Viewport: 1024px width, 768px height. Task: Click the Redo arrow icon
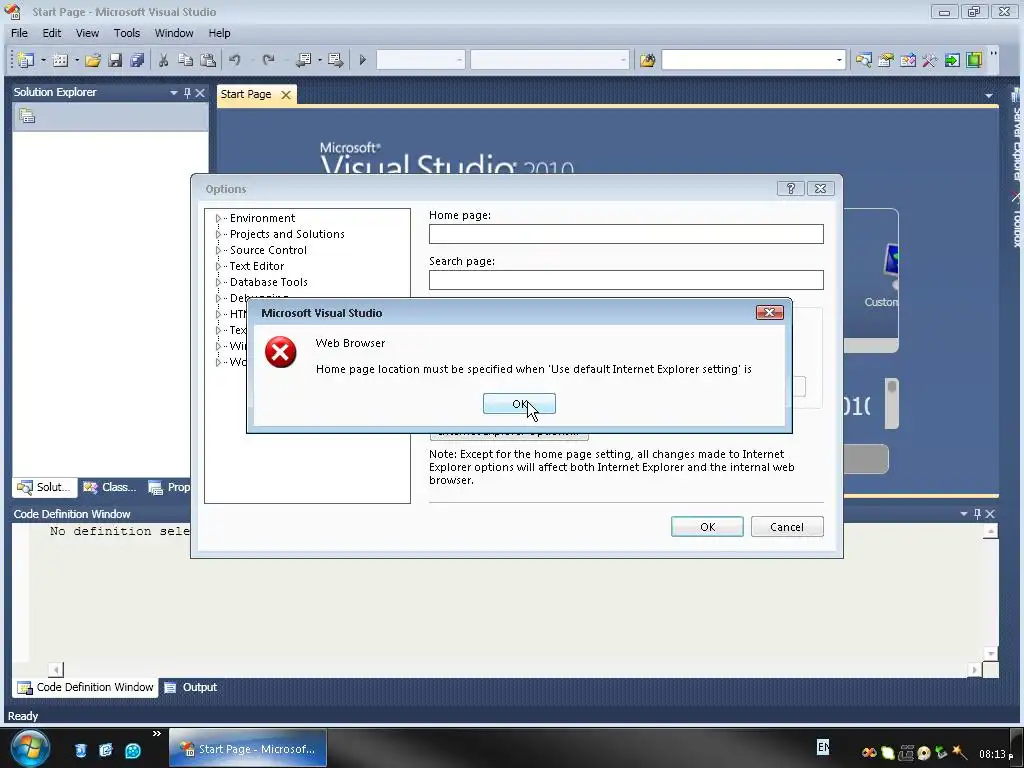tap(268, 60)
